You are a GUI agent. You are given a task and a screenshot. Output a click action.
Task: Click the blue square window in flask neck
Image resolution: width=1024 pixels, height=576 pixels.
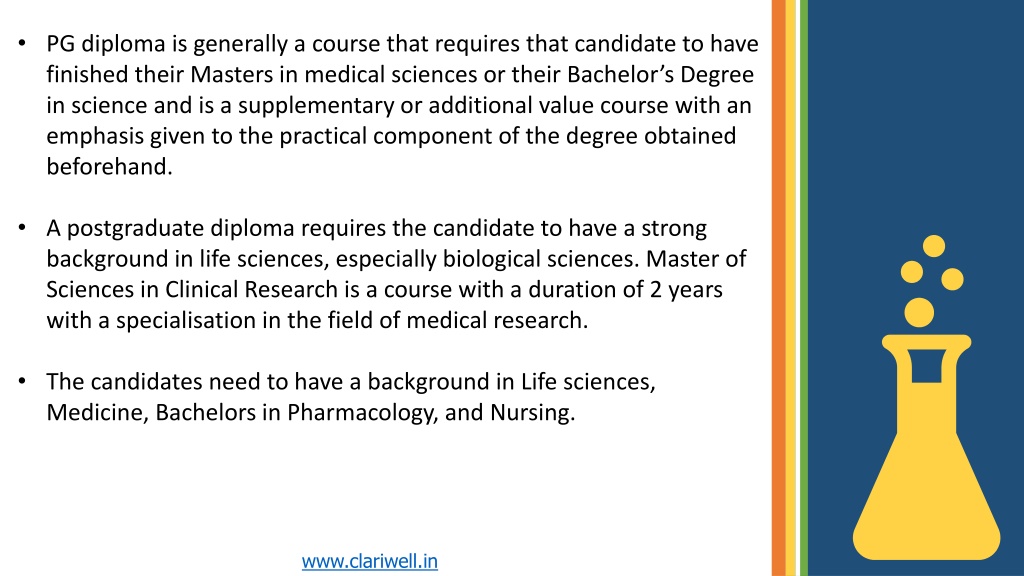tap(927, 366)
